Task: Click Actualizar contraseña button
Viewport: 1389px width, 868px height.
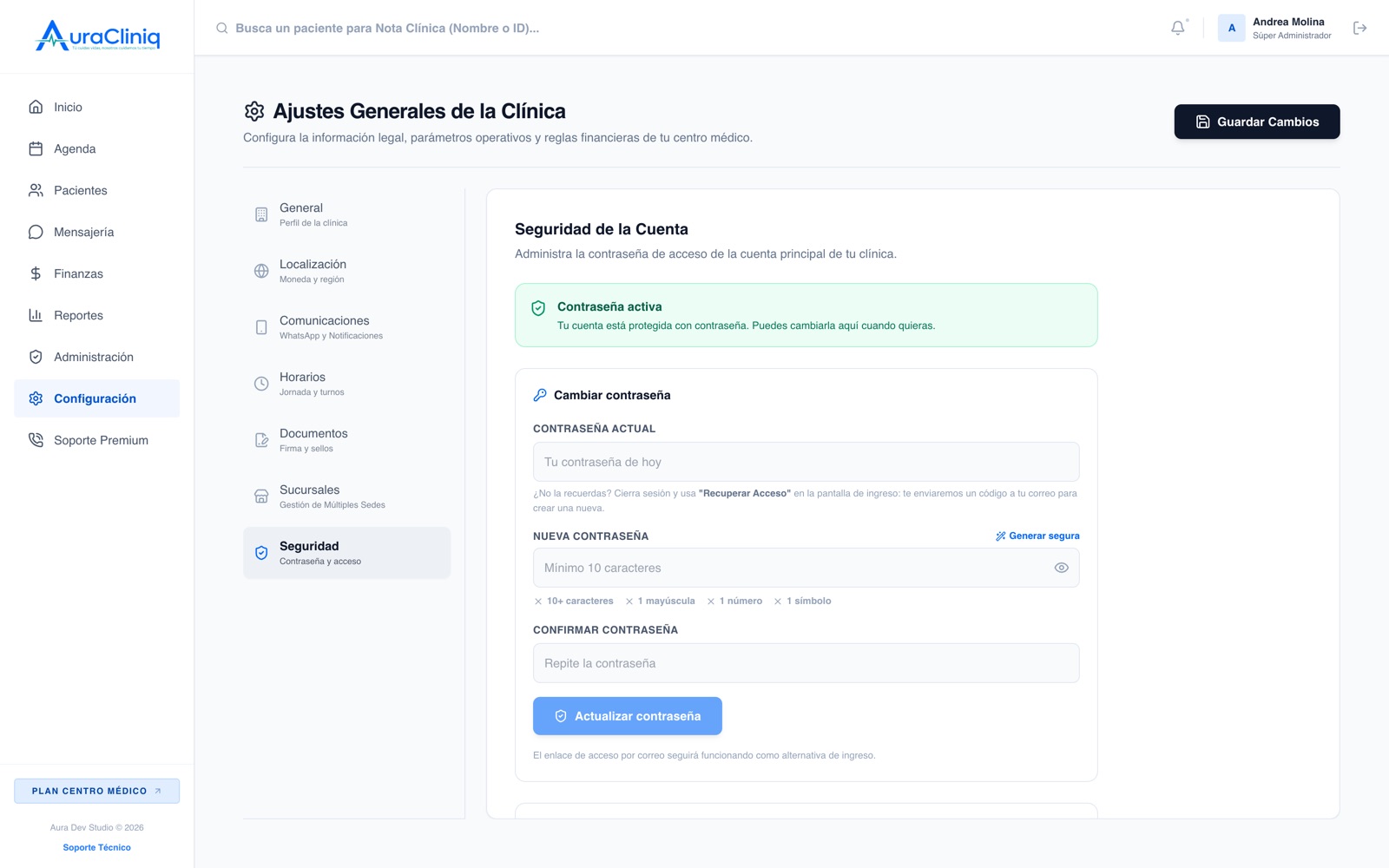Action: pos(628,716)
